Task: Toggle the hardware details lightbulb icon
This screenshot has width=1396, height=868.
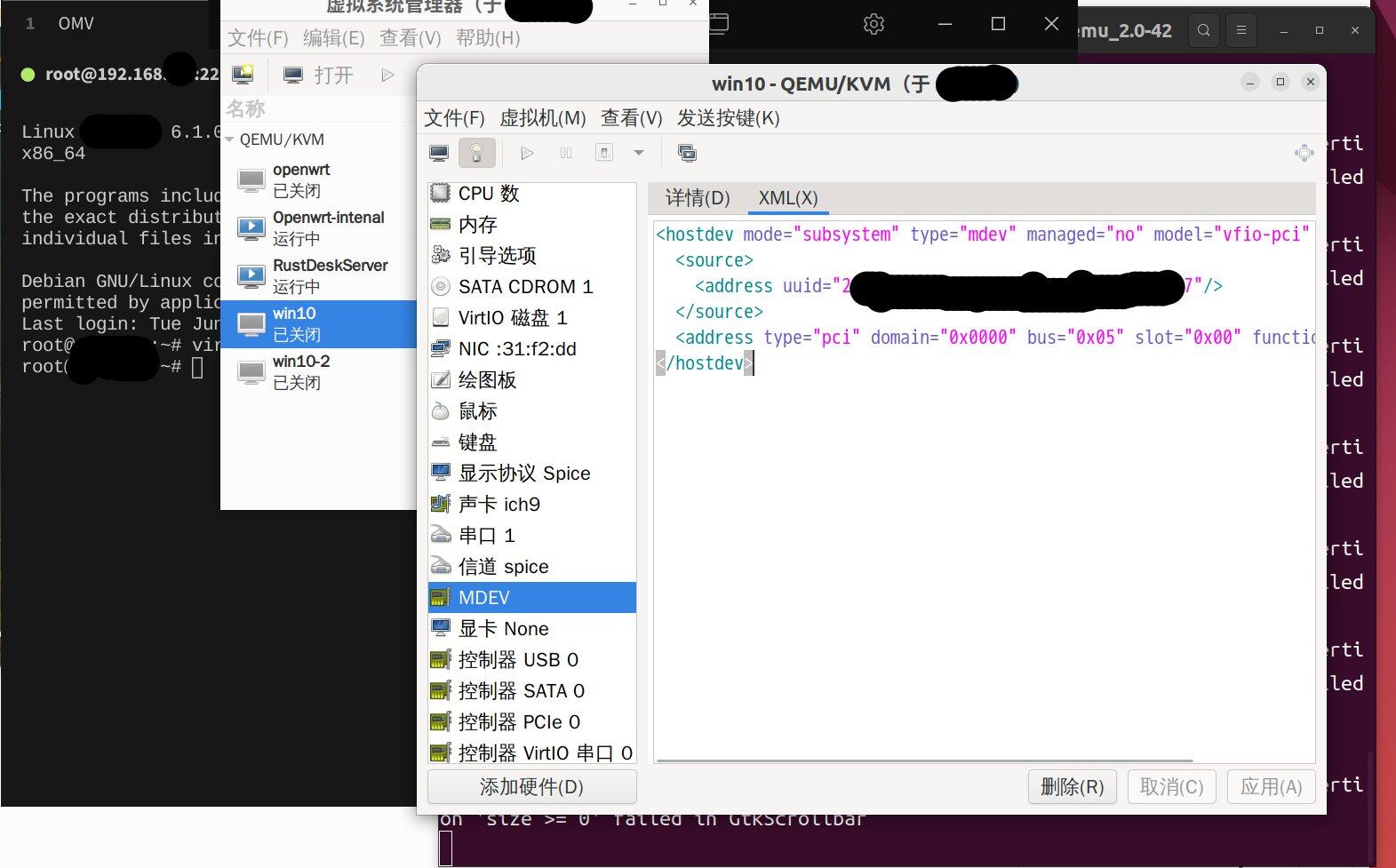Action: 477,154
